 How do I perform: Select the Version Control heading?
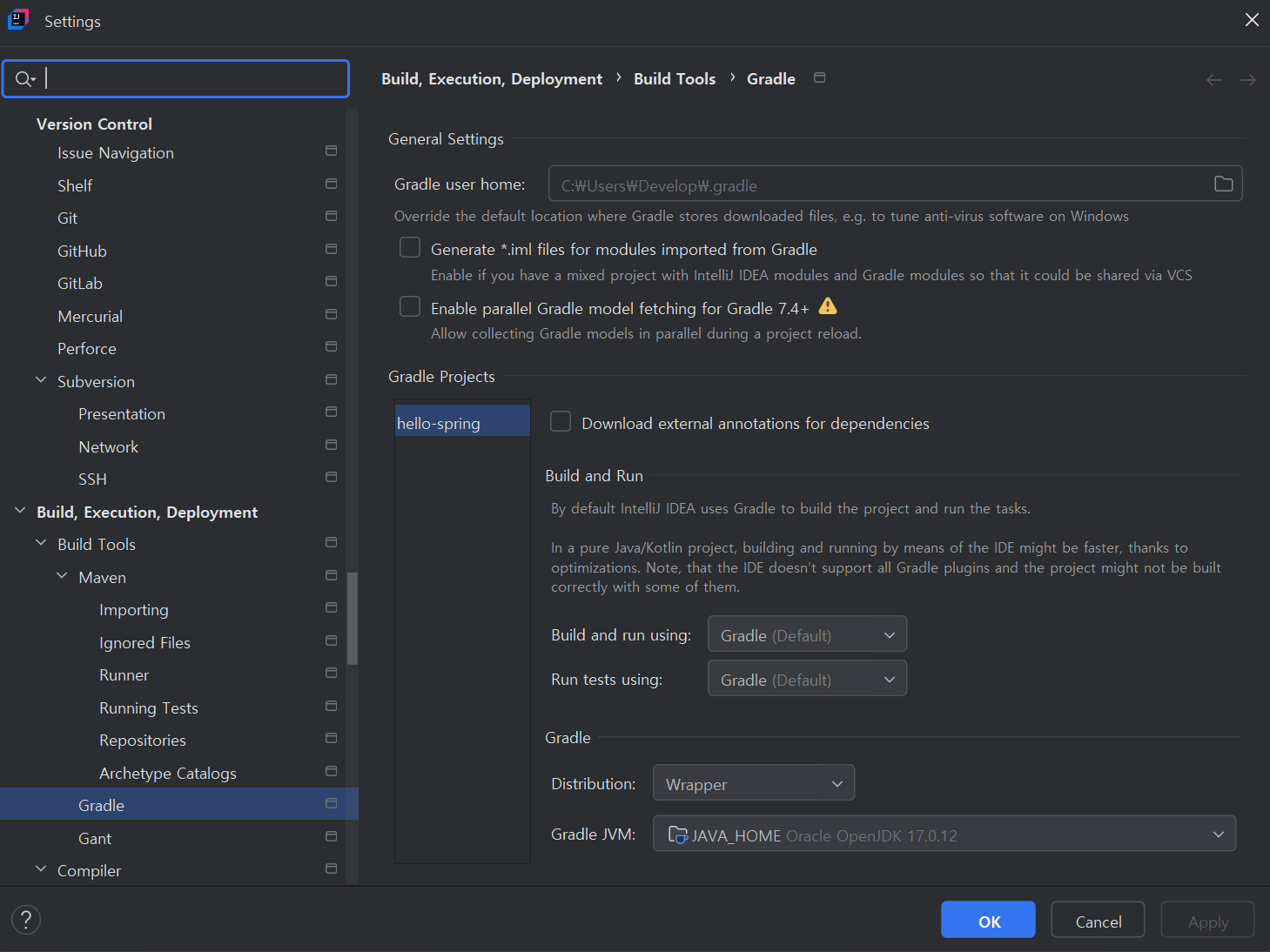point(94,124)
